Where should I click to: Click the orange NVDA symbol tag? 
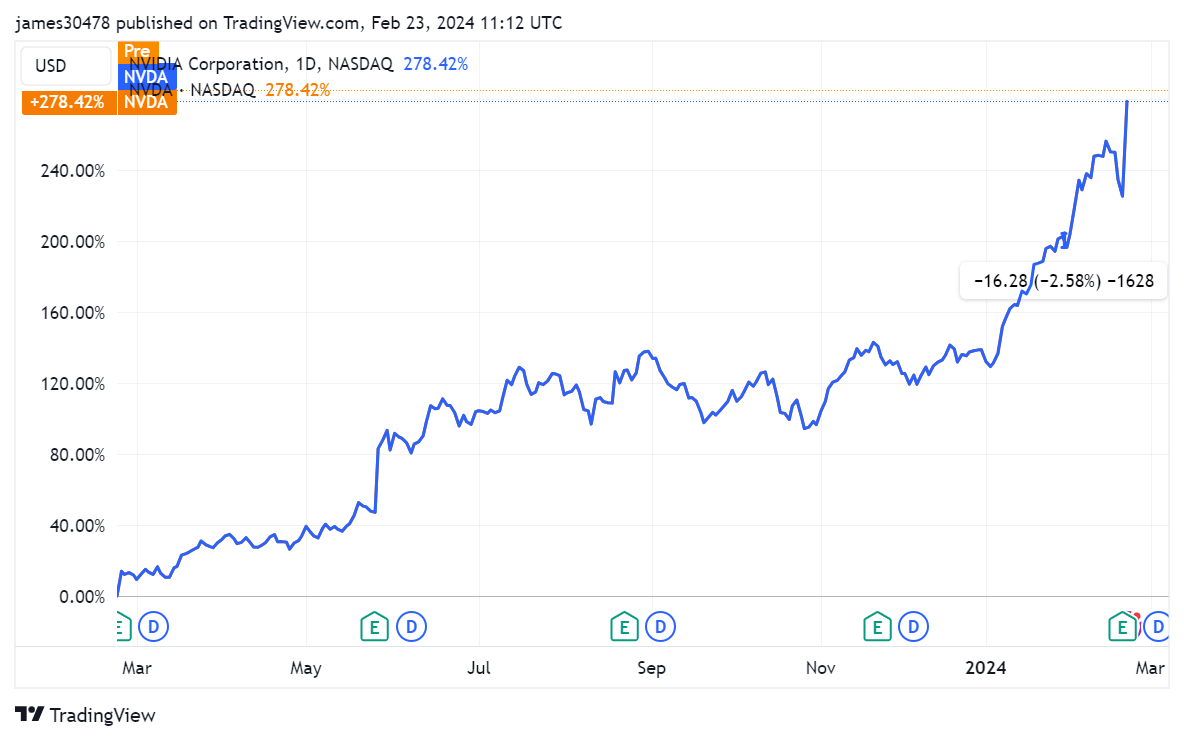146,102
